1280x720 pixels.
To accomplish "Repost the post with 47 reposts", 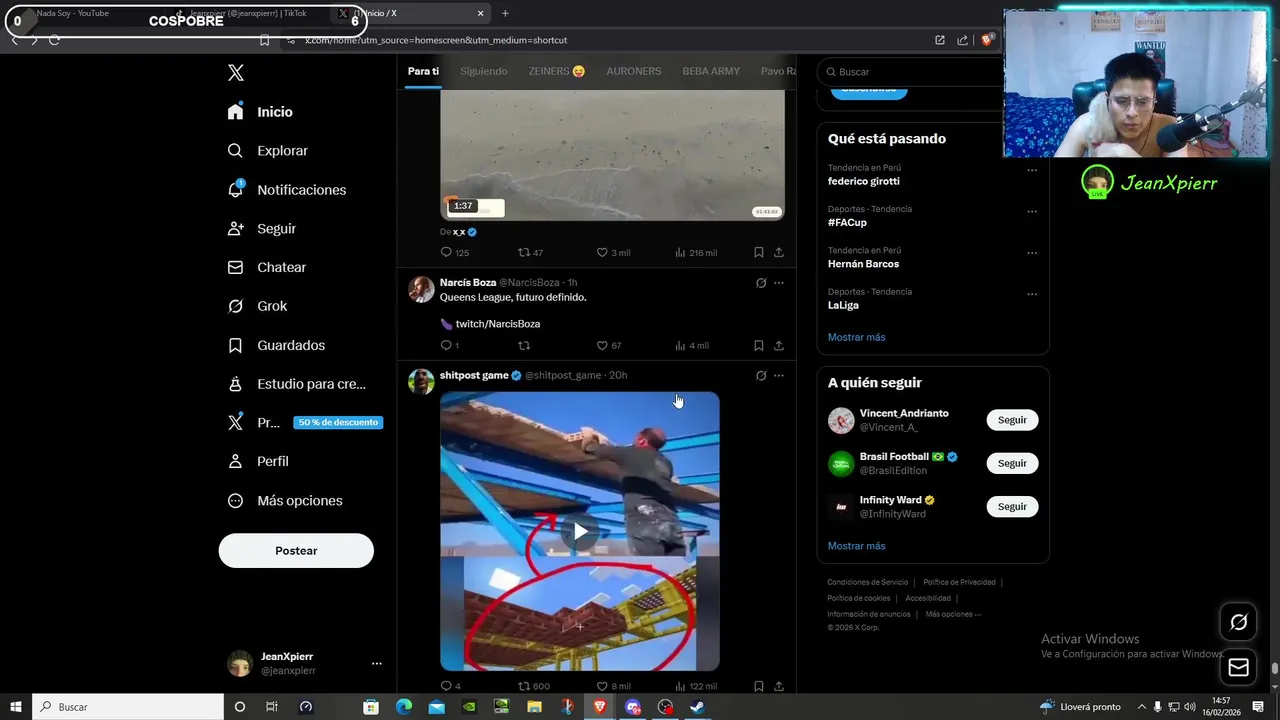I will click(531, 252).
